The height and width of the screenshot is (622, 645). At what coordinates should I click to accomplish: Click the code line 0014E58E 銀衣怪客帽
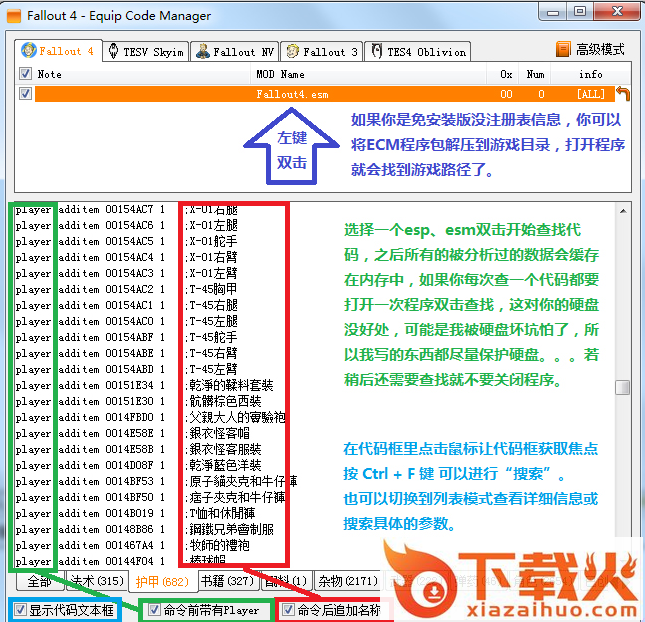tap(132, 434)
